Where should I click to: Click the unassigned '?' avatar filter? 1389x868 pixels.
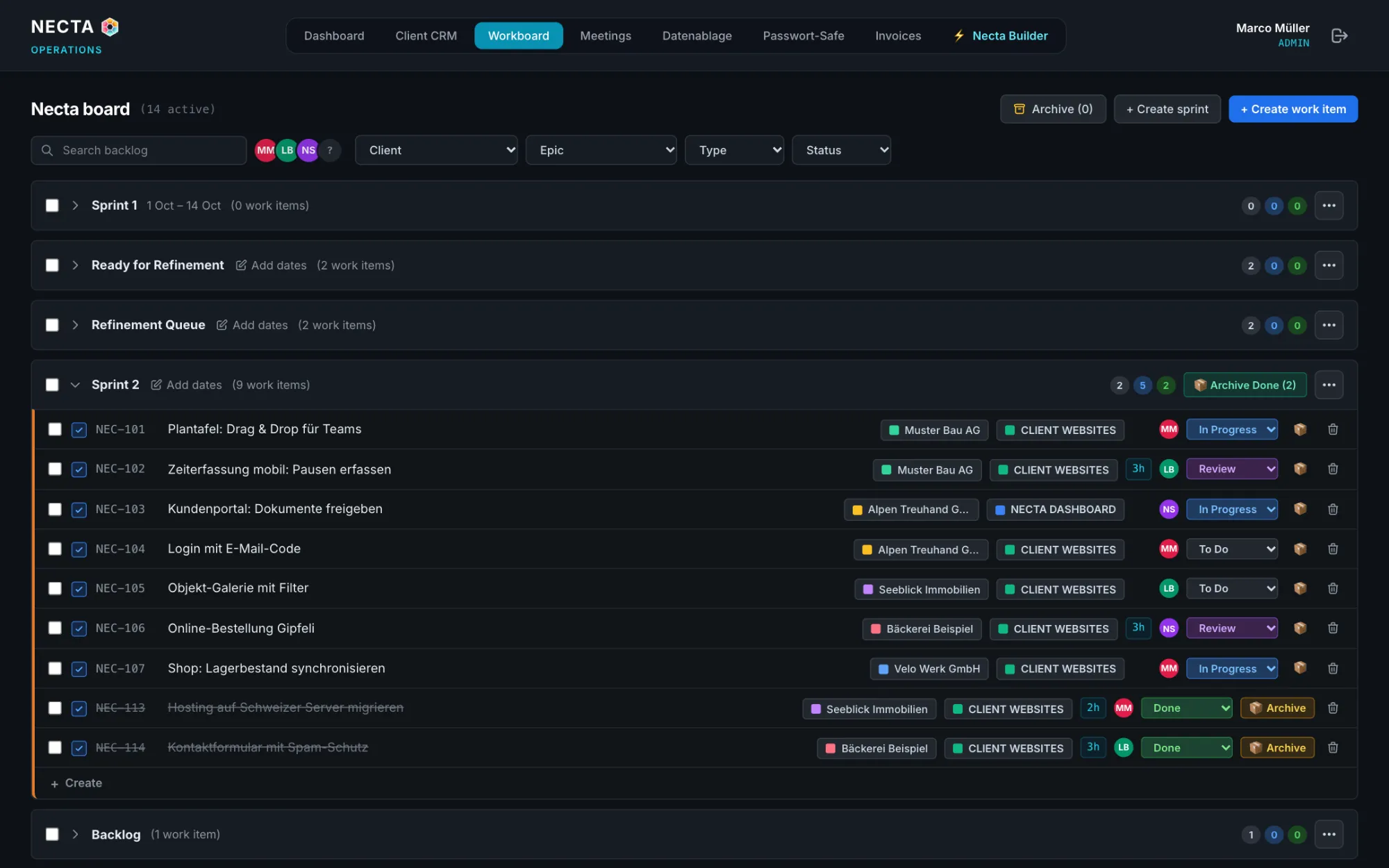pos(330,150)
